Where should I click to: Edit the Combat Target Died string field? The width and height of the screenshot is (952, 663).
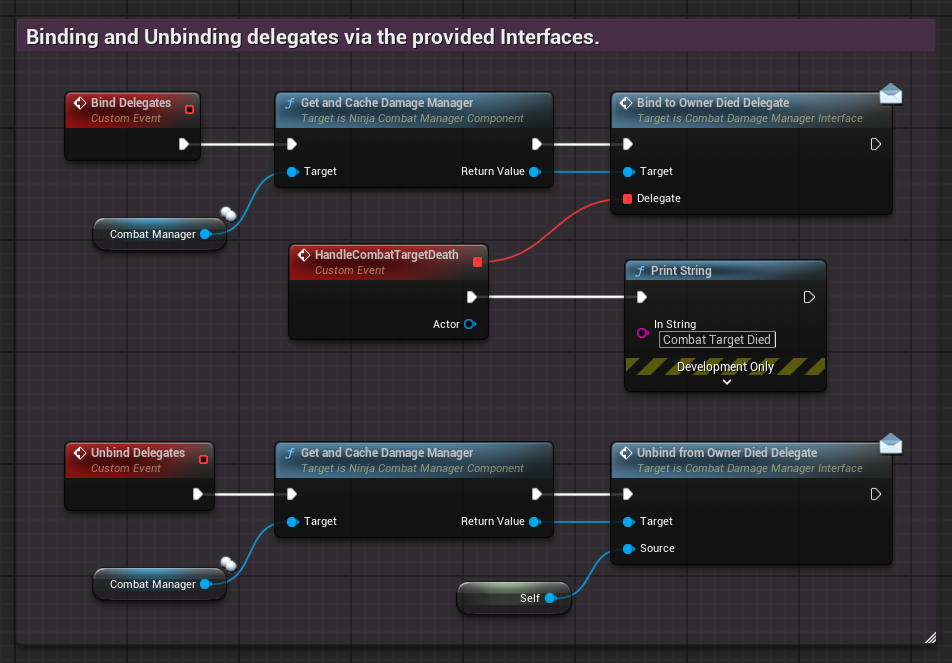(x=717, y=339)
